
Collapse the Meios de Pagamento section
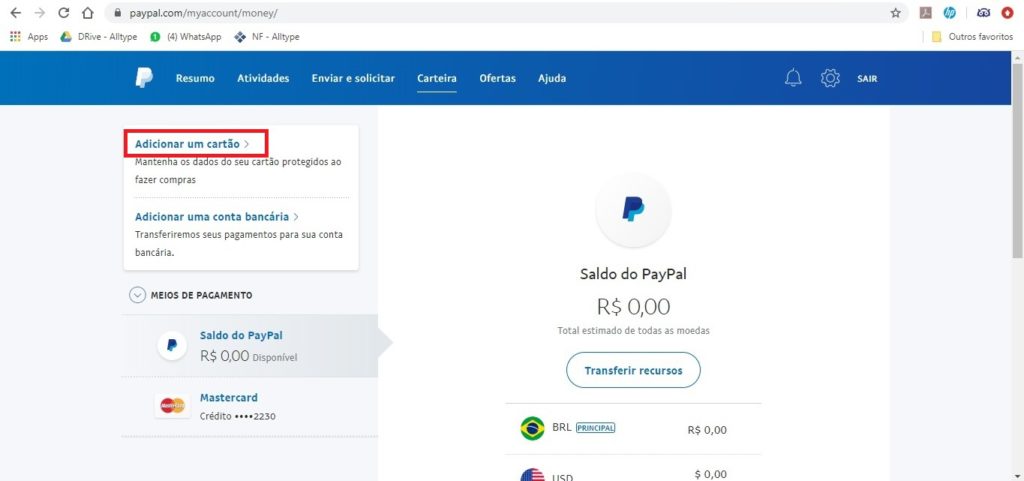pos(137,295)
